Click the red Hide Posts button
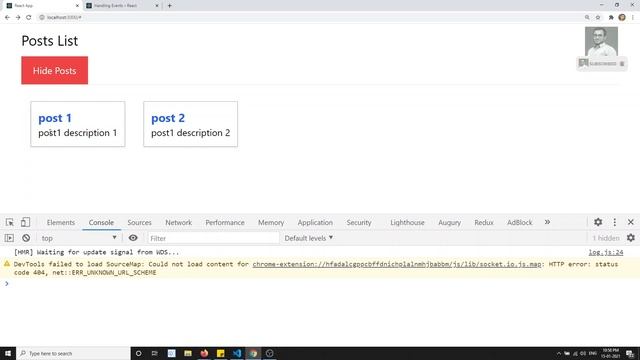The height and width of the screenshot is (360, 640). [x=54, y=70]
